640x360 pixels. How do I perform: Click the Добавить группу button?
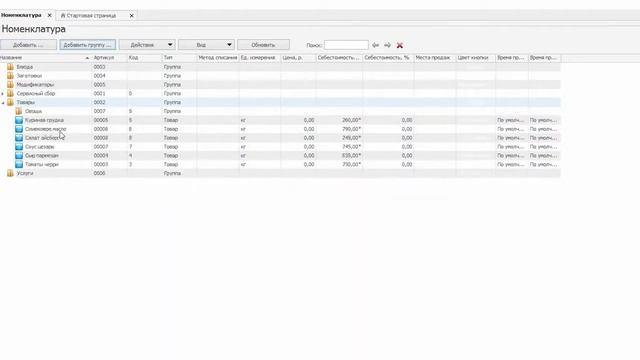coord(88,45)
